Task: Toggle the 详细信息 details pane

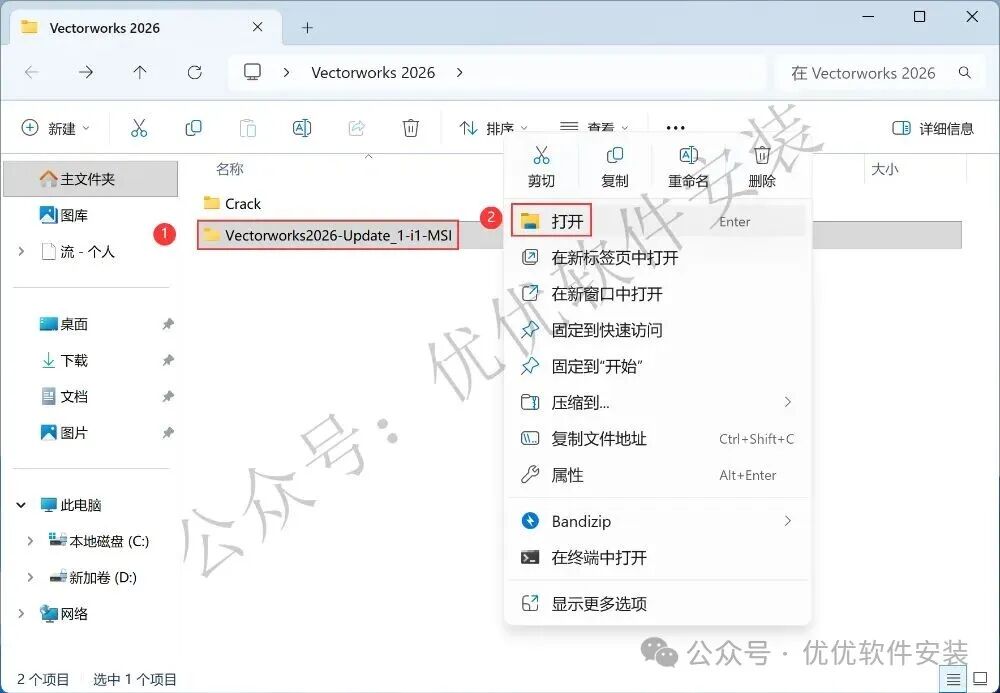Action: pos(932,129)
